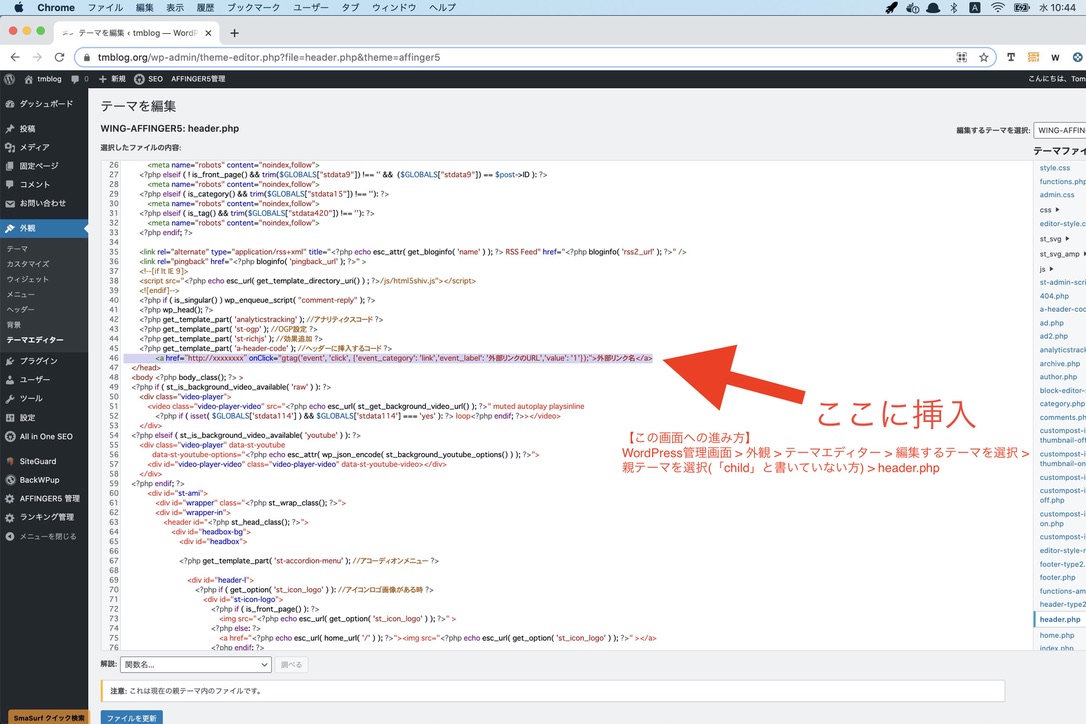Open footer.php from the file list
The height and width of the screenshot is (724, 1086).
1058,577
